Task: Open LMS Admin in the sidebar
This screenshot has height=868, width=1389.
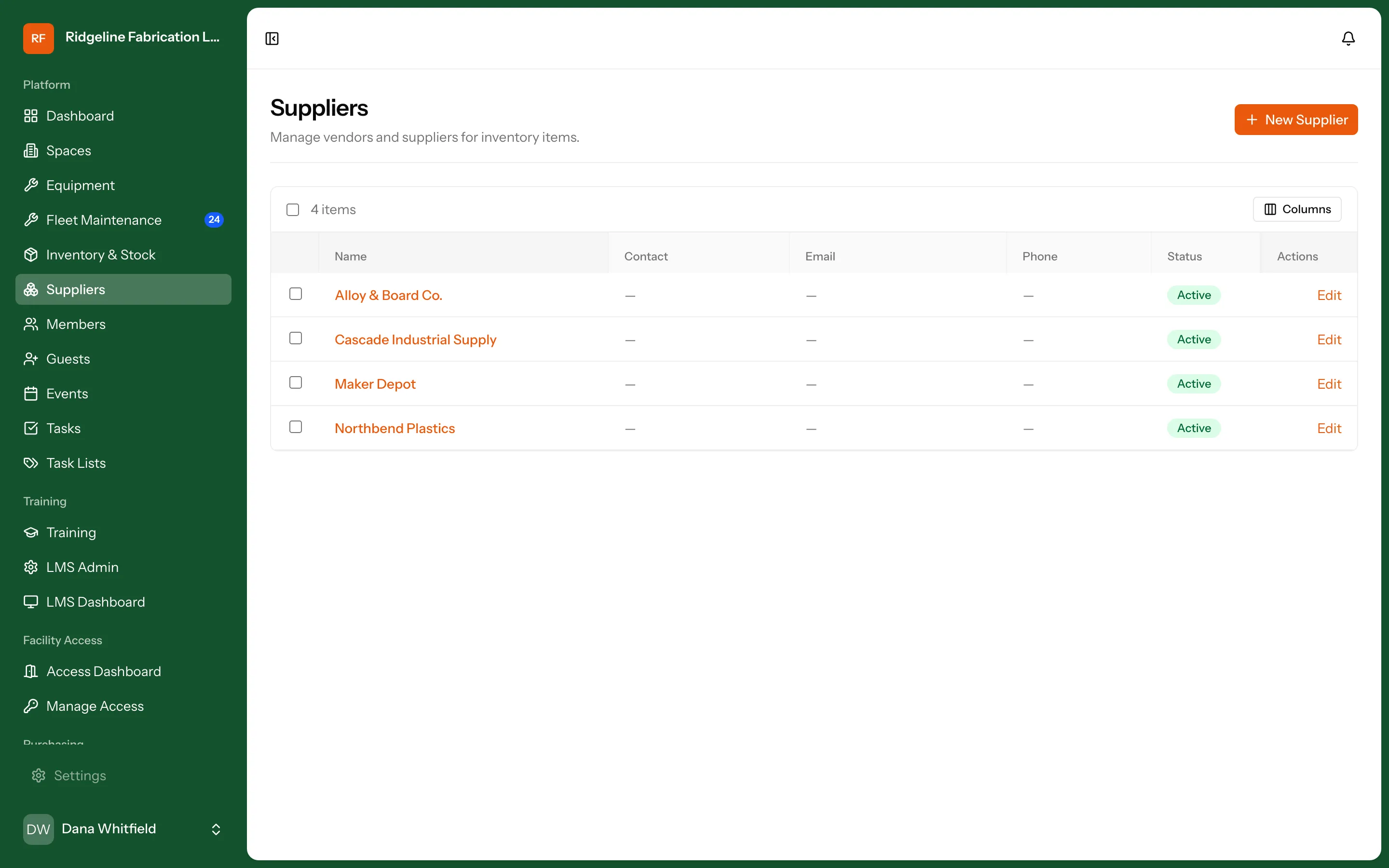Action: (x=123, y=567)
